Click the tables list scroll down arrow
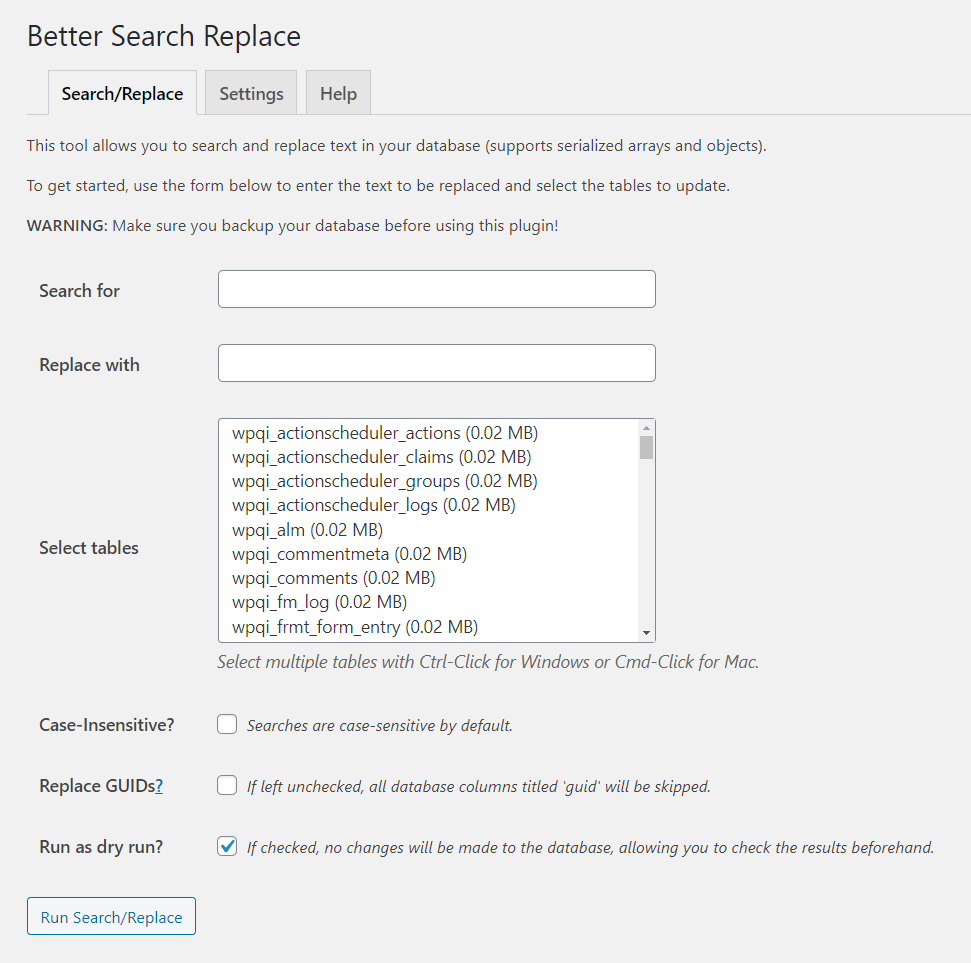971x963 pixels. pyautogui.click(x=646, y=633)
